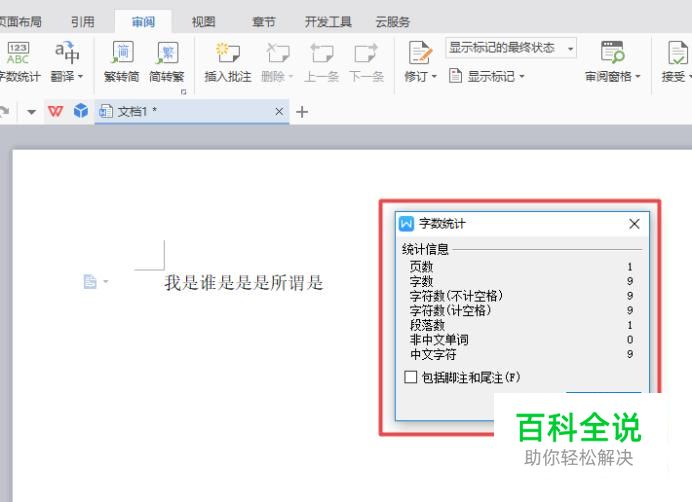This screenshot has height=502, width=692.
Task: Click the 字符数(不计空格) row
Action: click(522, 296)
